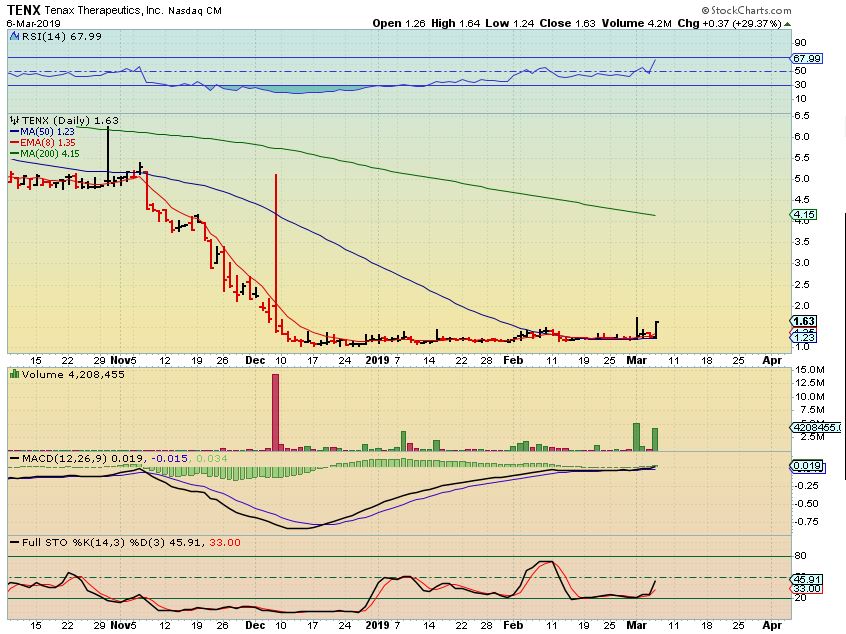Click the Close 1.63 value

click(x=567, y=24)
